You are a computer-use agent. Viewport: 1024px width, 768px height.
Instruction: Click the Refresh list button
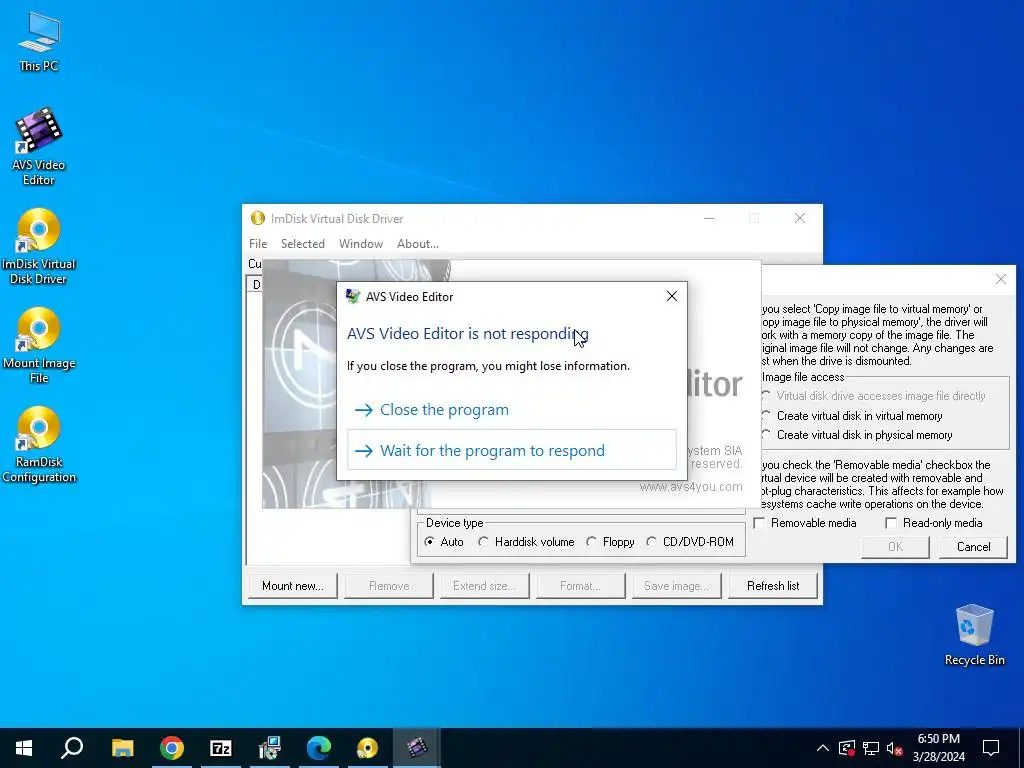pyautogui.click(x=773, y=586)
